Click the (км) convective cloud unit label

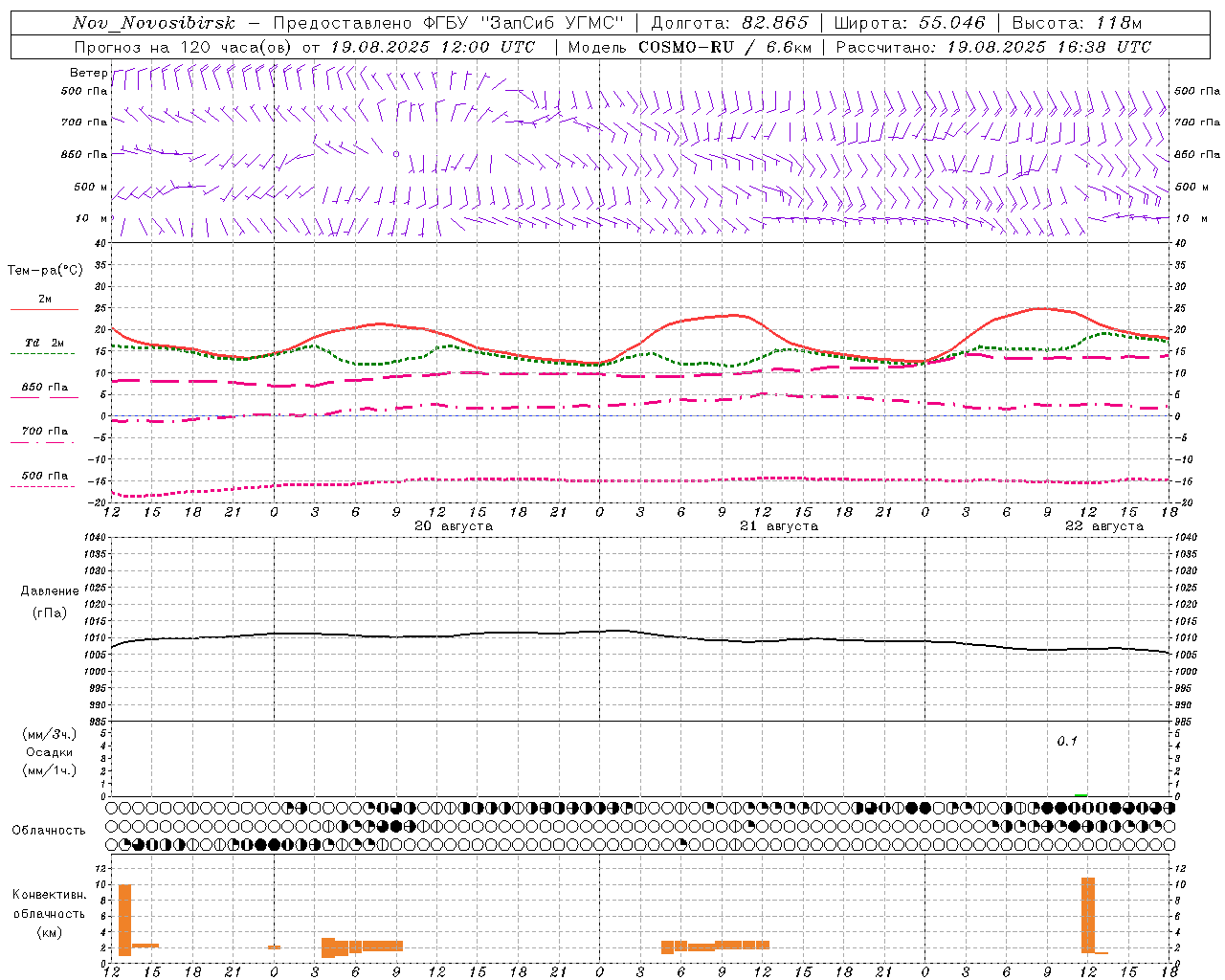[49, 932]
